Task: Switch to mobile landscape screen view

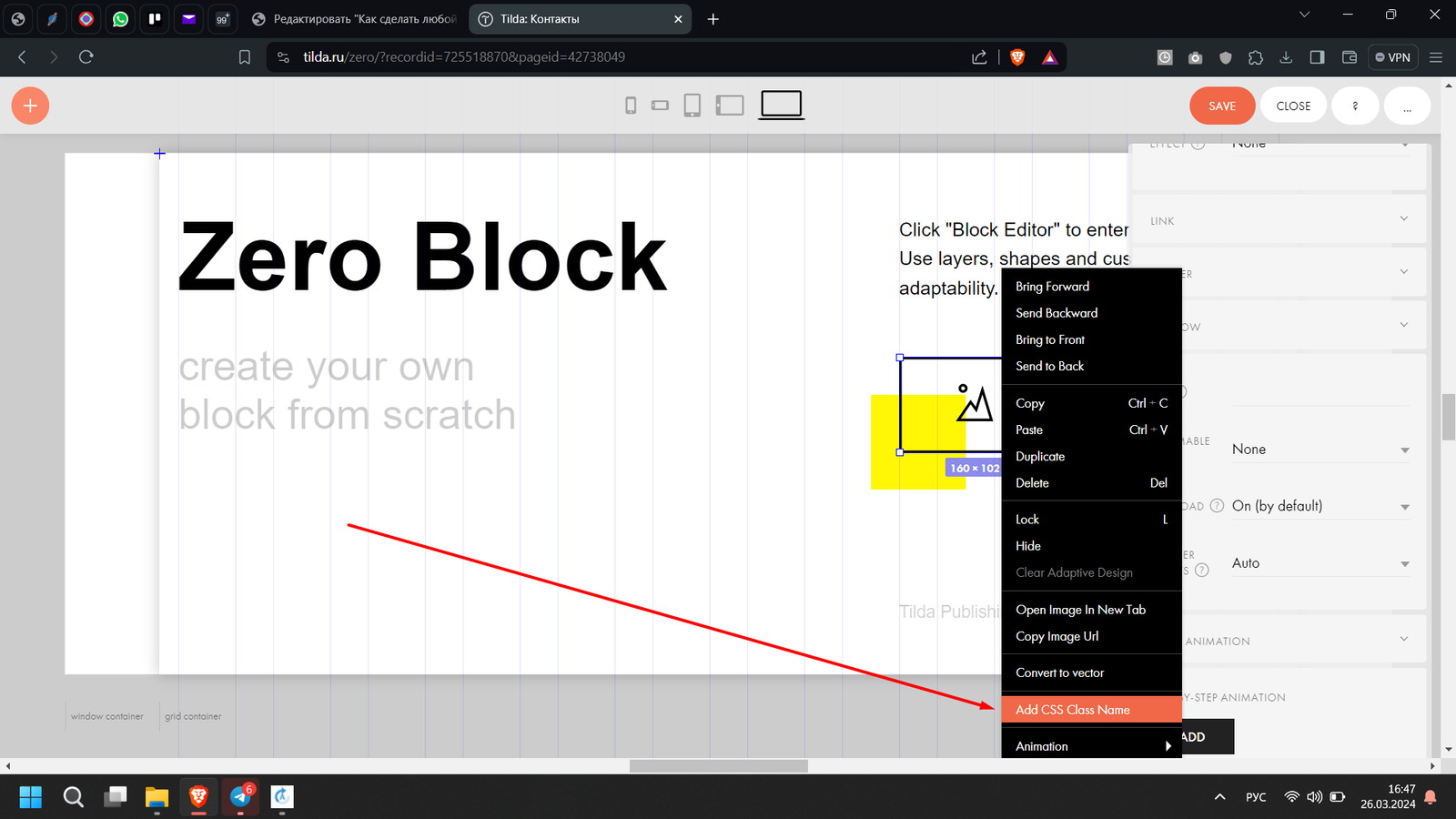Action: tap(660, 106)
